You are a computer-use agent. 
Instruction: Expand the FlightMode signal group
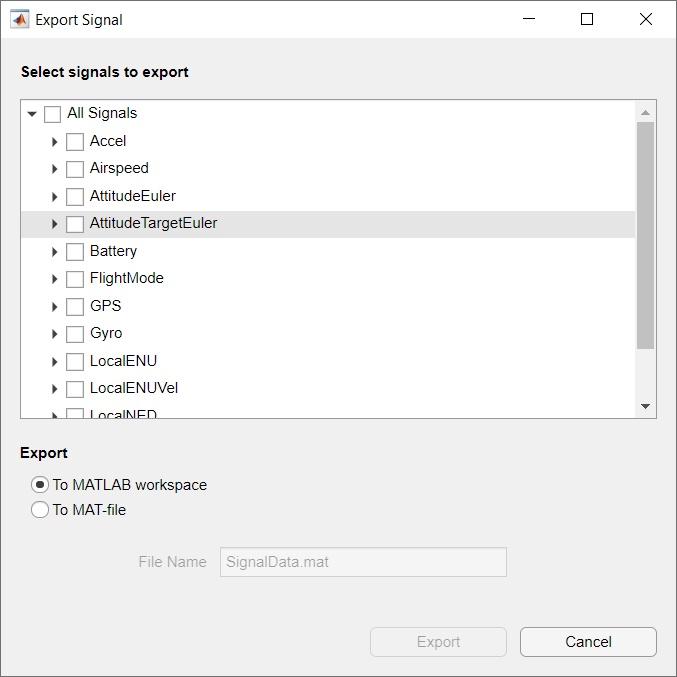pyautogui.click(x=55, y=279)
